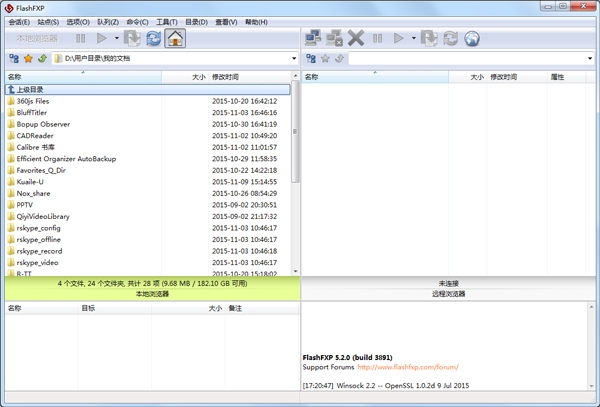
Task: Click the left pane play transfer button
Action: (102, 38)
